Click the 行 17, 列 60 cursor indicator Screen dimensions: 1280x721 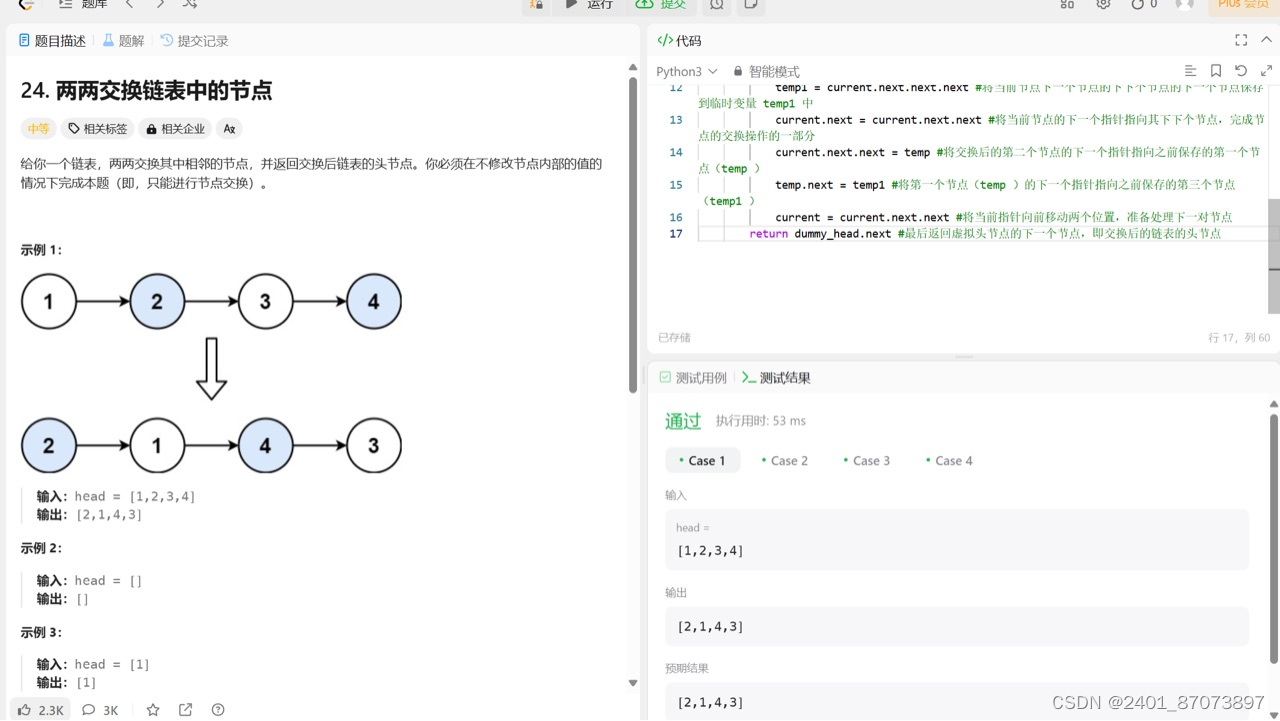pos(1239,338)
